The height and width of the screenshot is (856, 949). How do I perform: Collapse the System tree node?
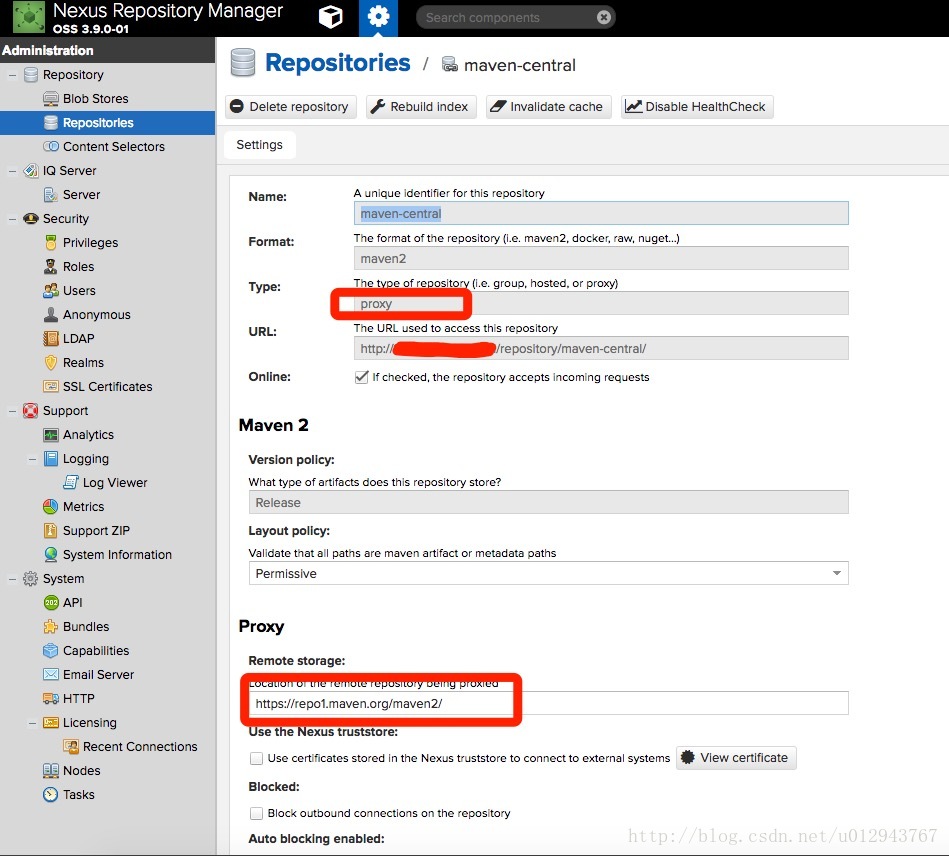12,579
